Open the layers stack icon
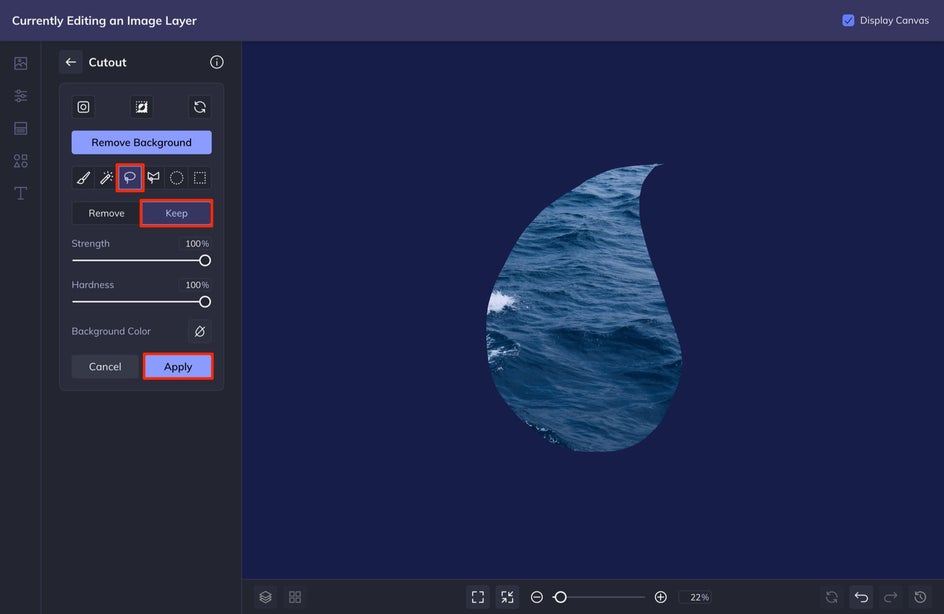944x614 pixels. click(x=266, y=597)
